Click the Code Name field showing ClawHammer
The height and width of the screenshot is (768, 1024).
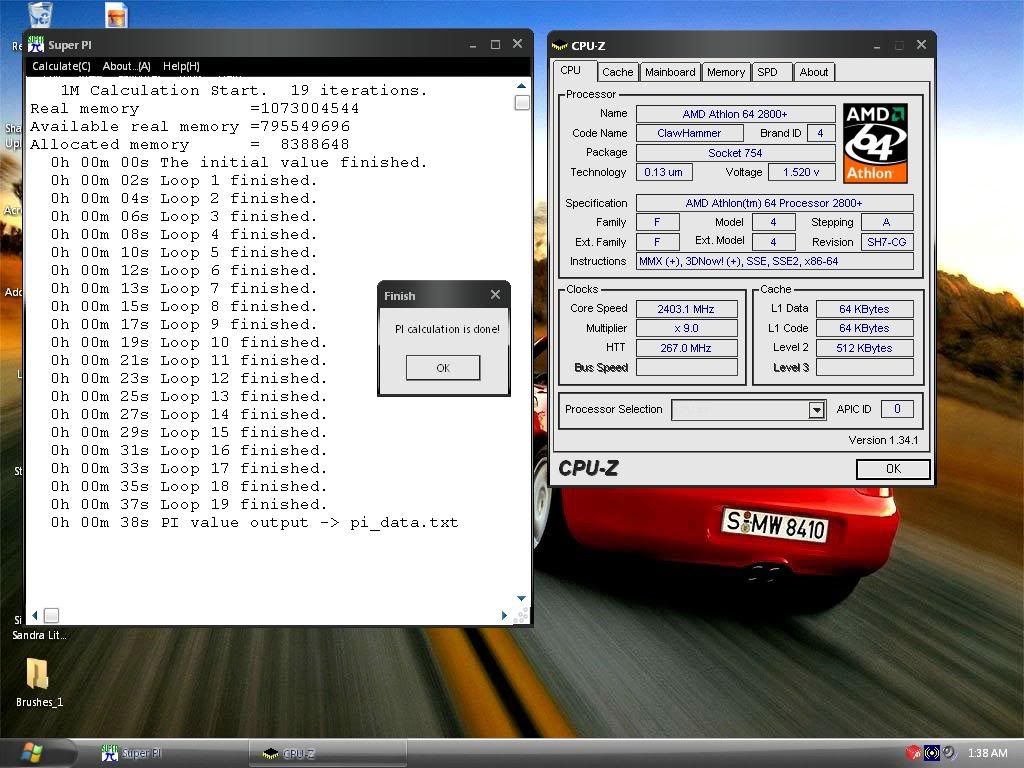tap(690, 133)
